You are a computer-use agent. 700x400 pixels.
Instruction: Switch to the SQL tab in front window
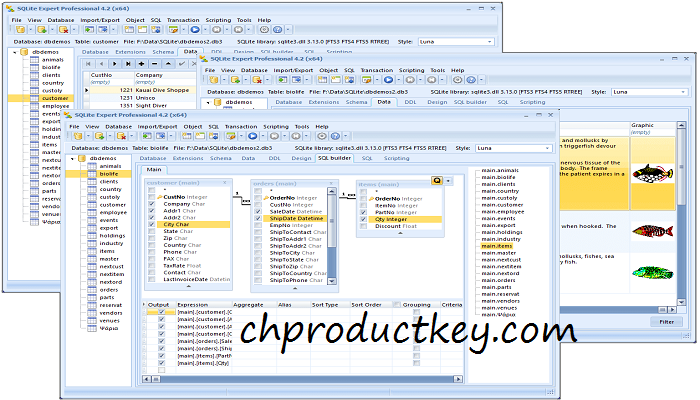367,158
